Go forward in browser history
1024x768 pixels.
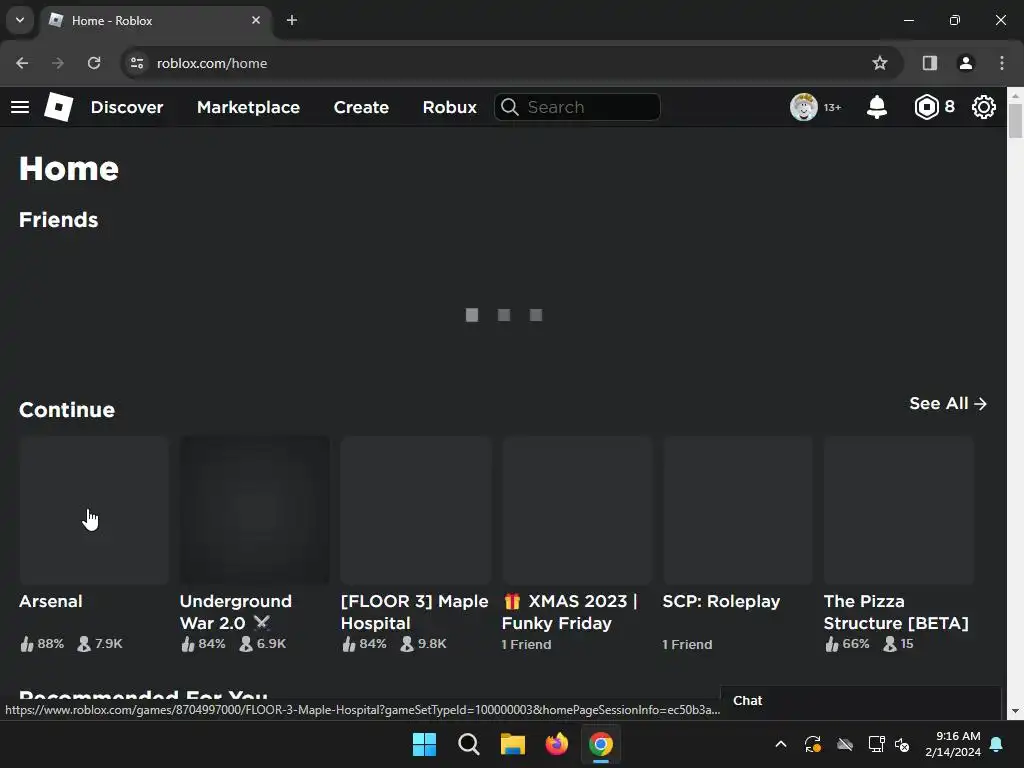point(58,63)
